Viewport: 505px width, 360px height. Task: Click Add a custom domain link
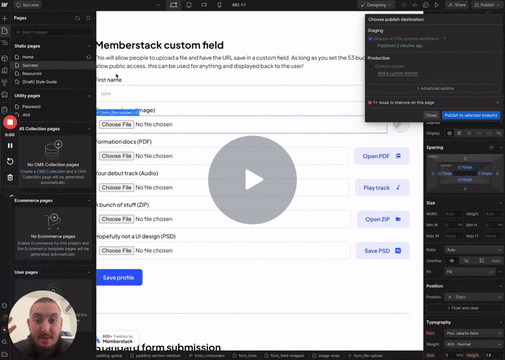[397, 73]
